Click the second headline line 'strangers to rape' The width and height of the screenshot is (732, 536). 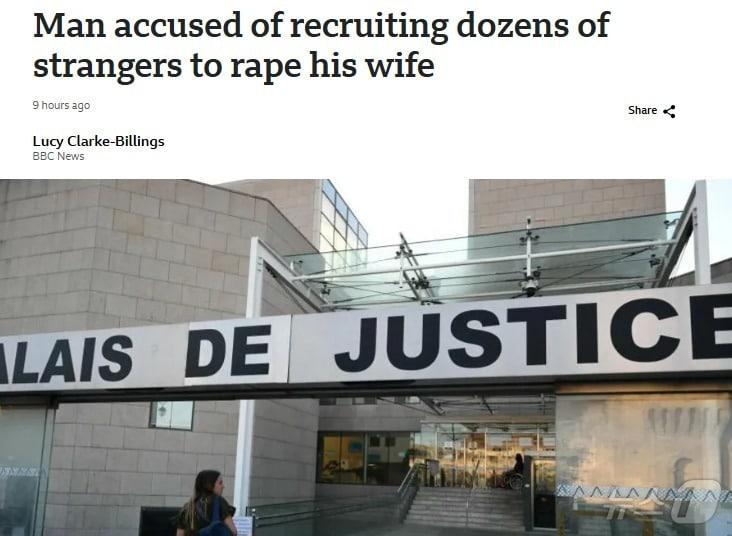(169, 66)
